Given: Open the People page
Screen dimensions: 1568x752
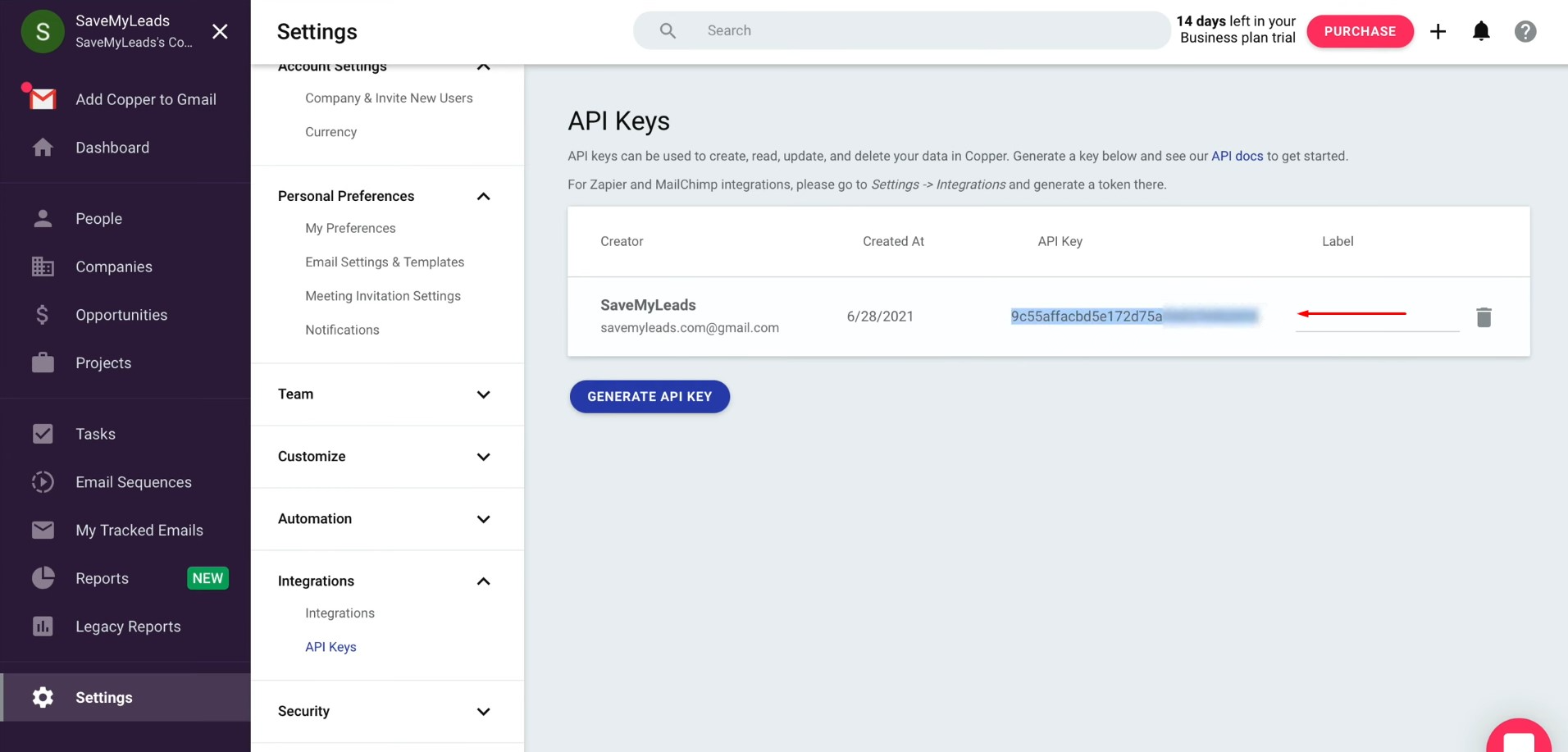Looking at the screenshot, I should pyautogui.click(x=98, y=219).
